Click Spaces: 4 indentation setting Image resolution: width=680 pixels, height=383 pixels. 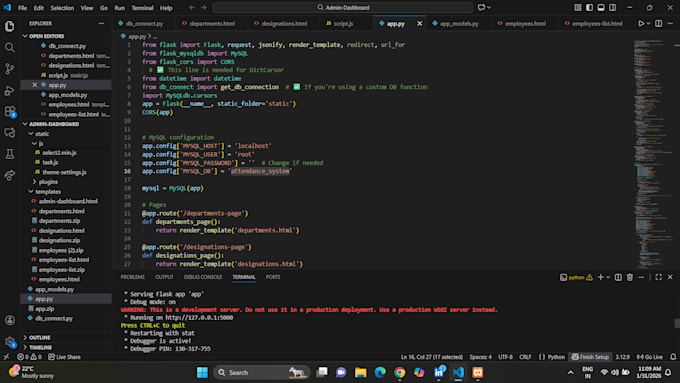tap(481, 357)
